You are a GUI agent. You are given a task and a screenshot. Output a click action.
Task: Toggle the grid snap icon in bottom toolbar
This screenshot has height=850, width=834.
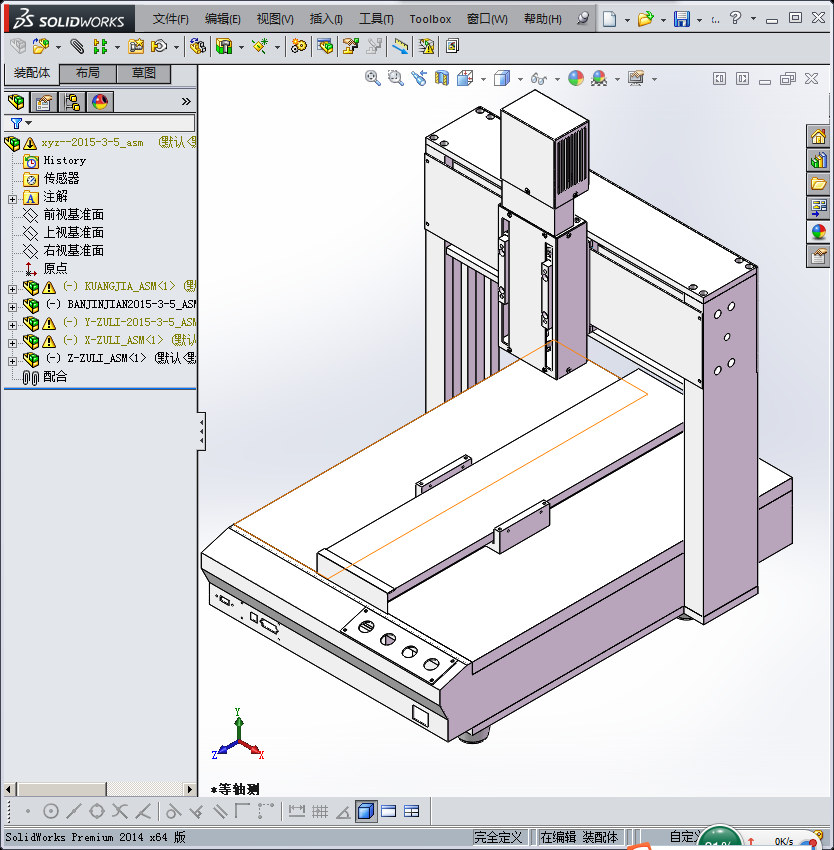pyautogui.click(x=320, y=811)
